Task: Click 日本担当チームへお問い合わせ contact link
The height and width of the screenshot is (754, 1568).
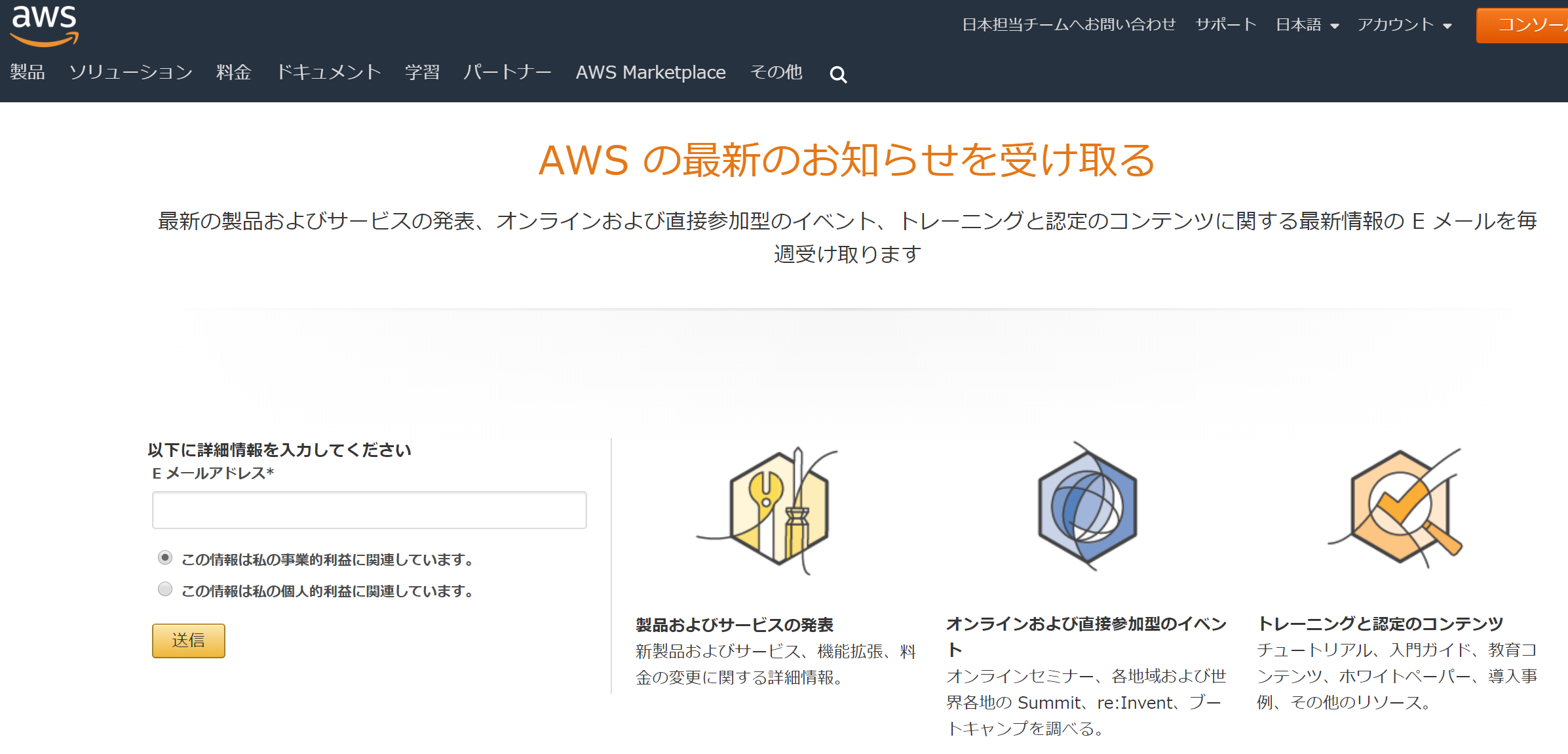Action: click(x=1069, y=25)
